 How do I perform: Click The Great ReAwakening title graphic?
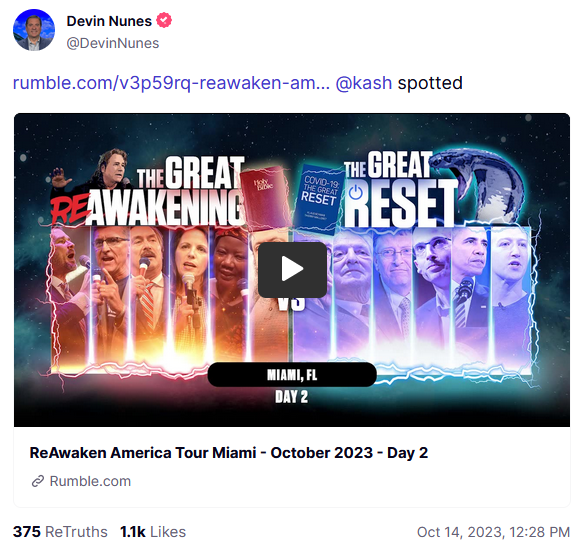point(148,190)
